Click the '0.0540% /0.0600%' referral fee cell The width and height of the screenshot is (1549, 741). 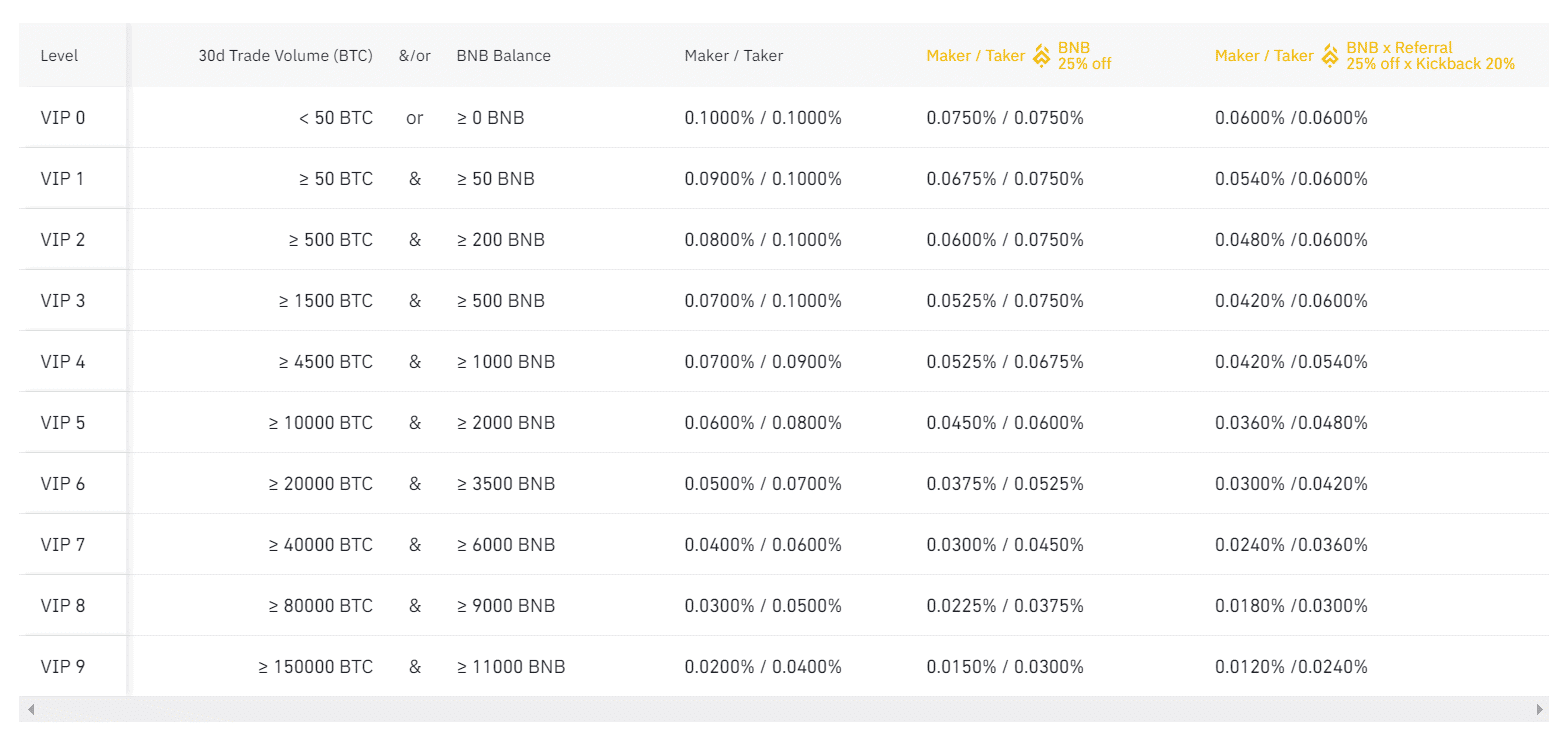click(1291, 179)
